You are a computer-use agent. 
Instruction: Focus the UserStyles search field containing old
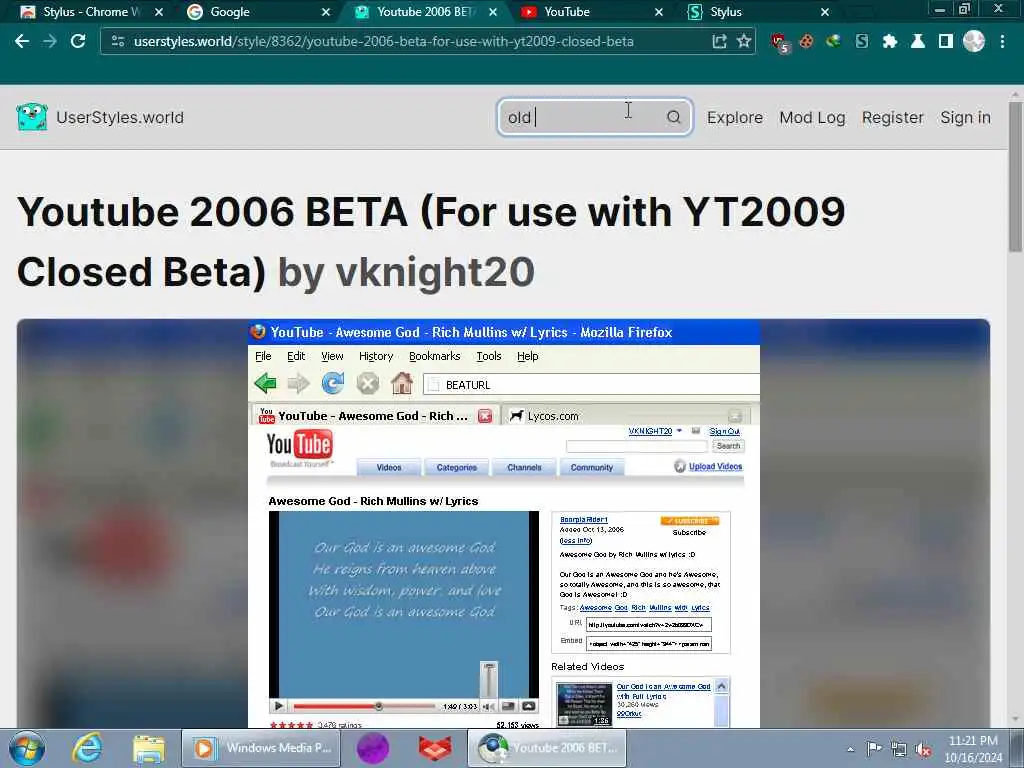click(x=594, y=117)
